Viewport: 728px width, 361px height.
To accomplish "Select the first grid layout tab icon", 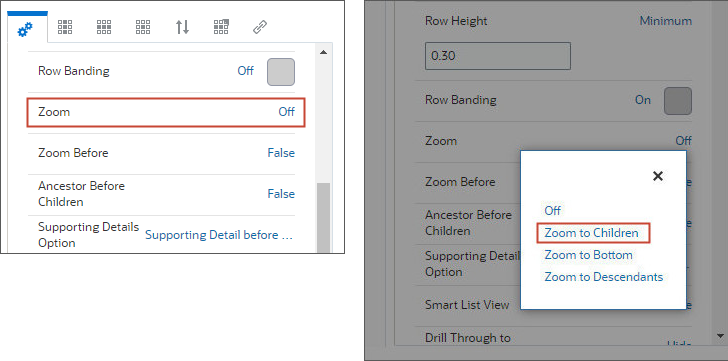I will [x=65, y=27].
